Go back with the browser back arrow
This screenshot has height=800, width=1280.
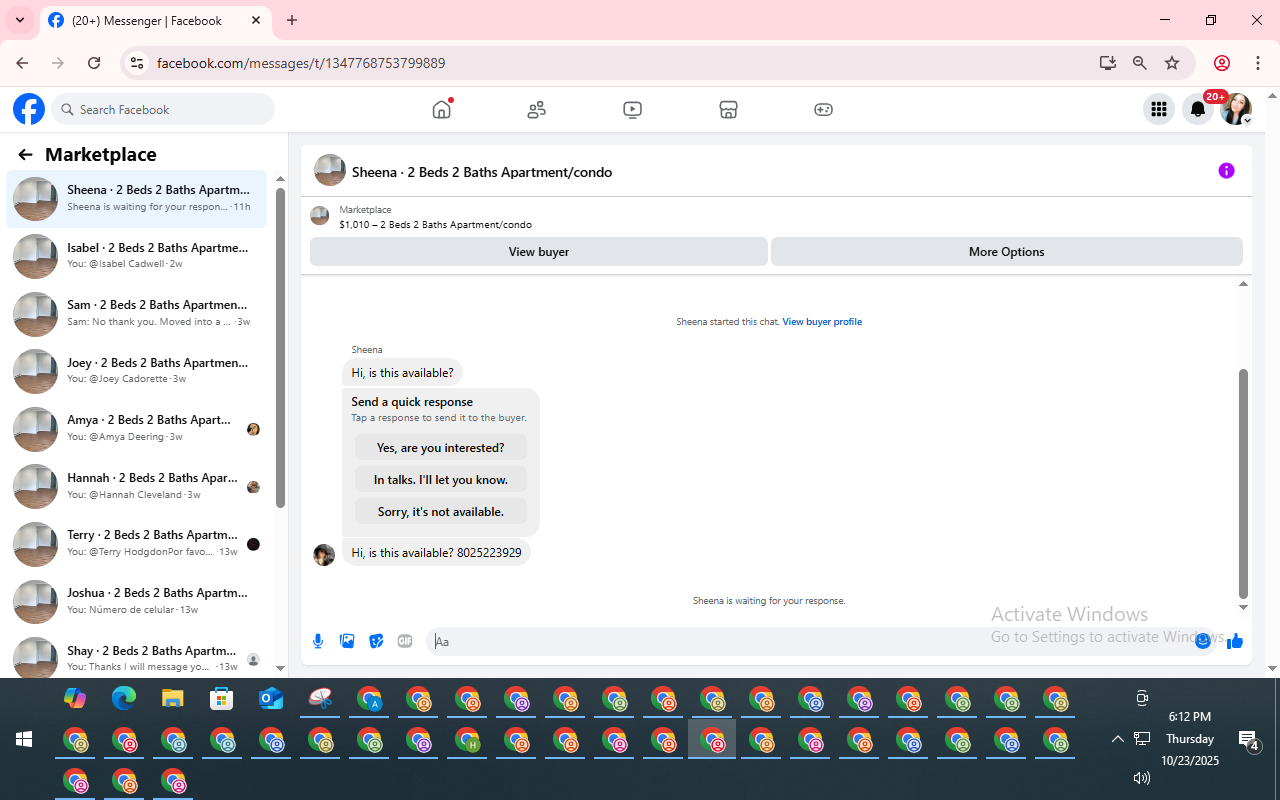[22, 63]
